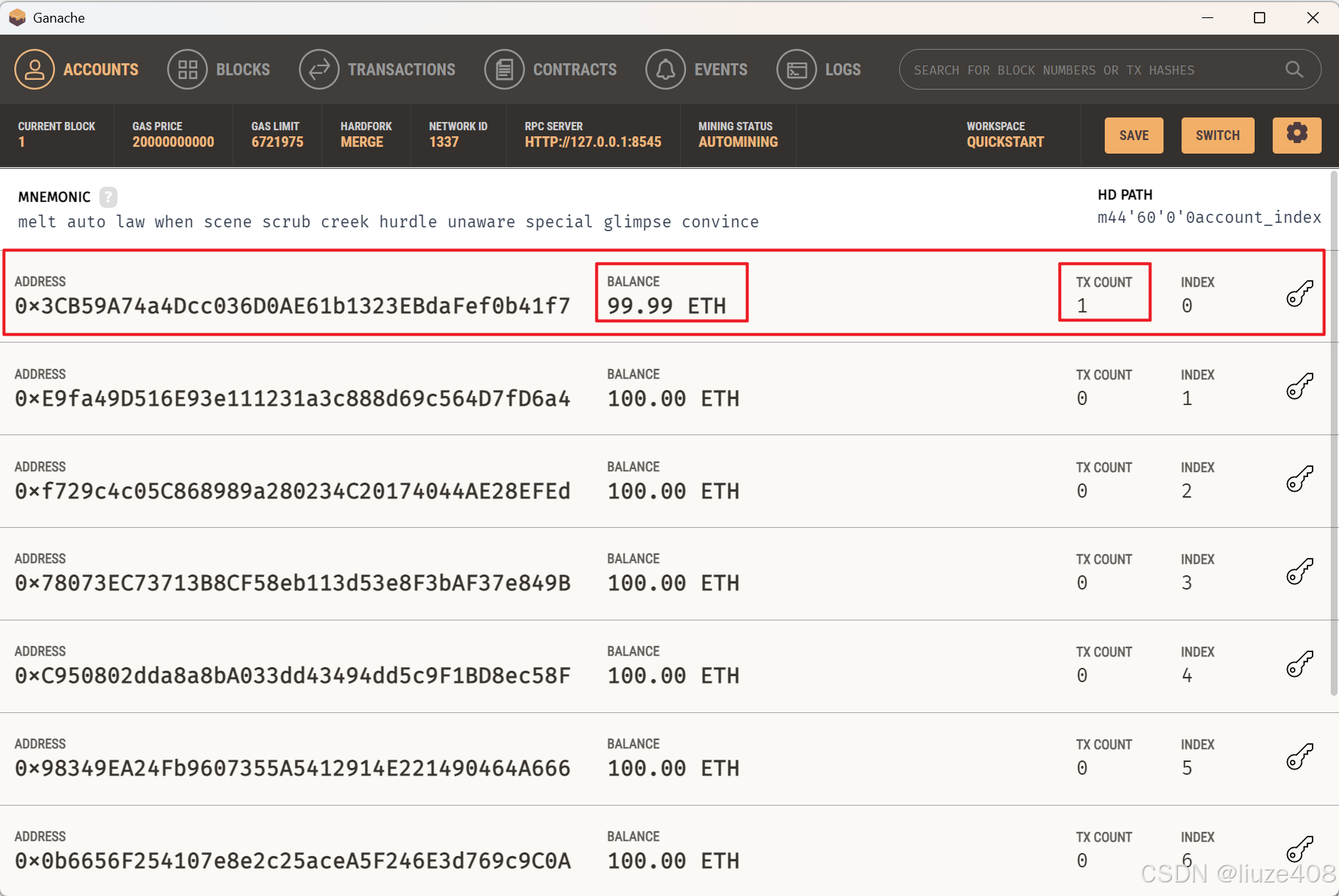Show private key for index 4 account
Screen dimensions: 1339x896
point(1300,664)
